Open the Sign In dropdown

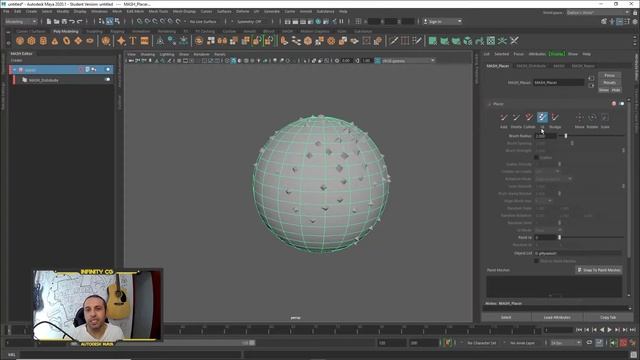443,21
